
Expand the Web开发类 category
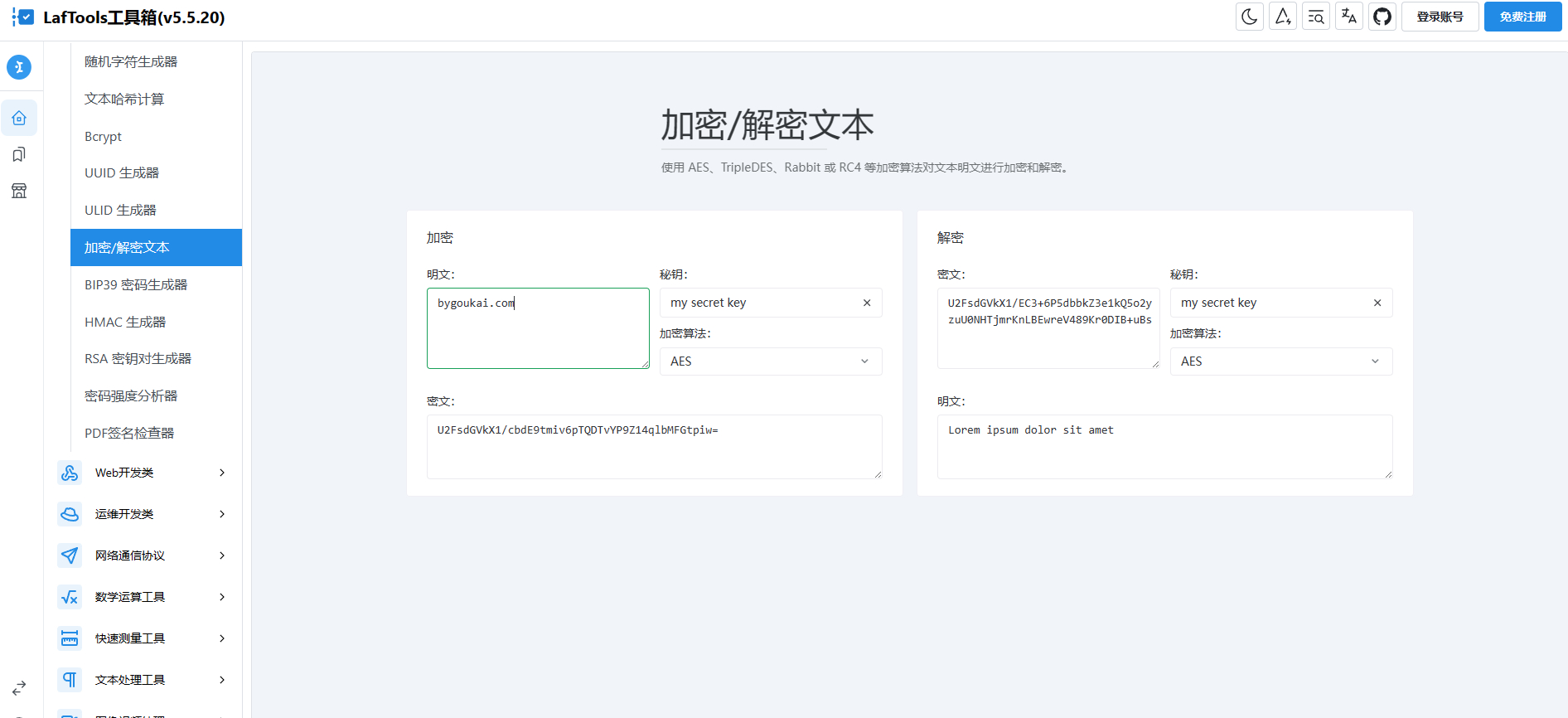point(141,473)
